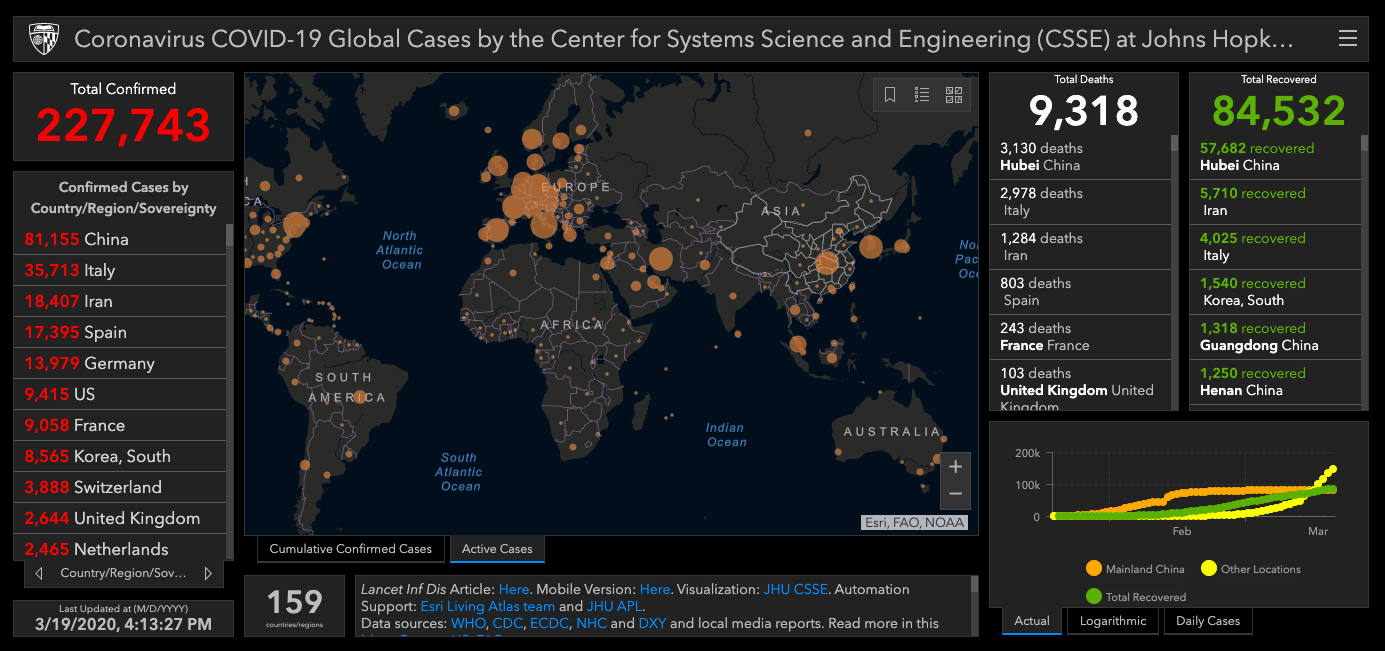The image size is (1385, 651).
Task: Toggle the Mainland China series in chart legend
Action: (x=1135, y=569)
